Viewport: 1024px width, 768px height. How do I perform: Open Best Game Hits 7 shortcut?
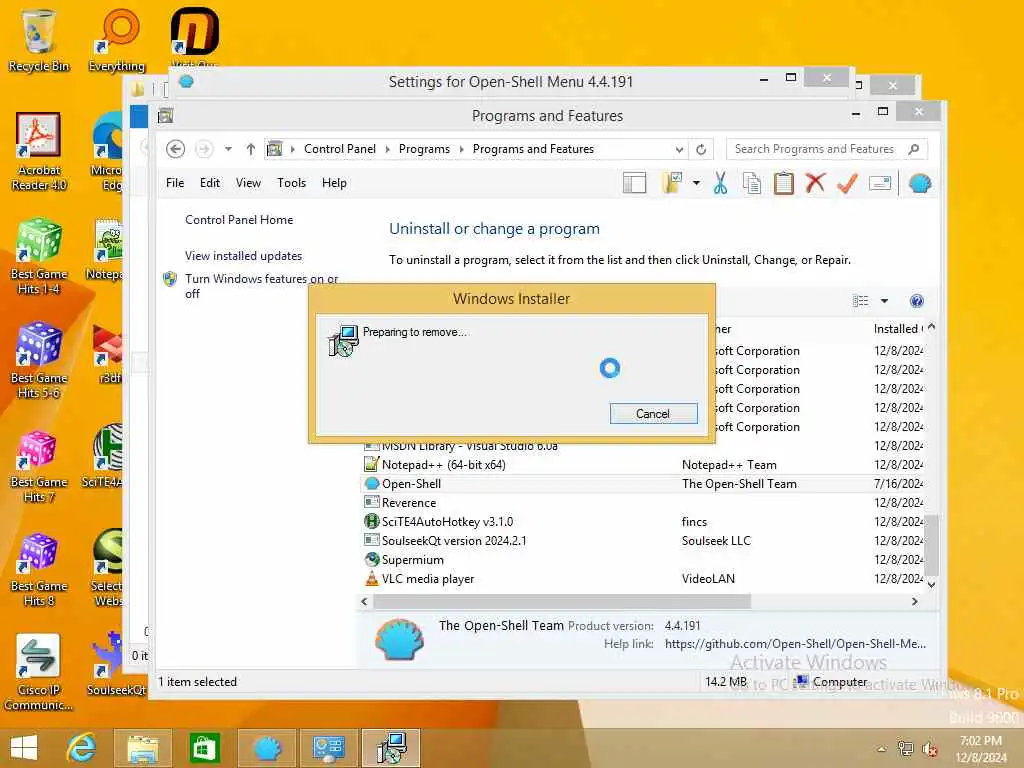[x=39, y=466]
